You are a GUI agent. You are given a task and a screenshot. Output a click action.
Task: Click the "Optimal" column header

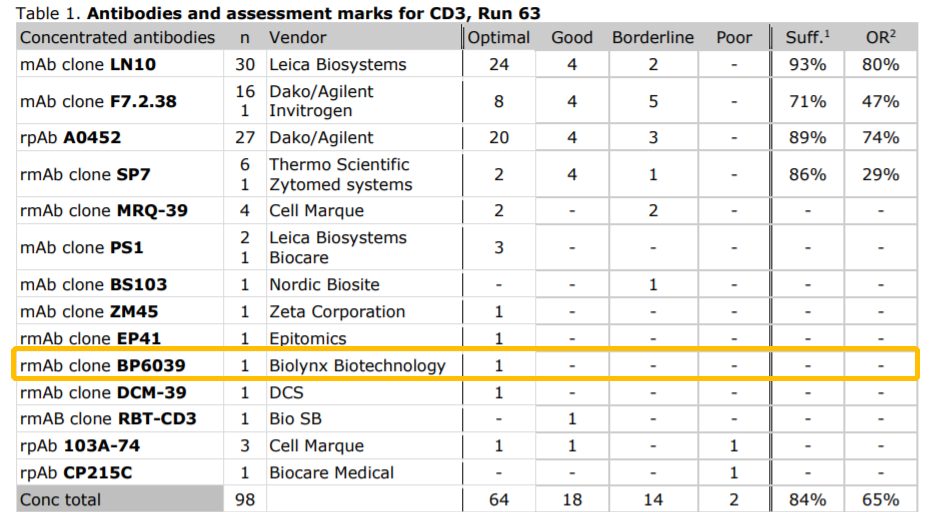coord(499,37)
